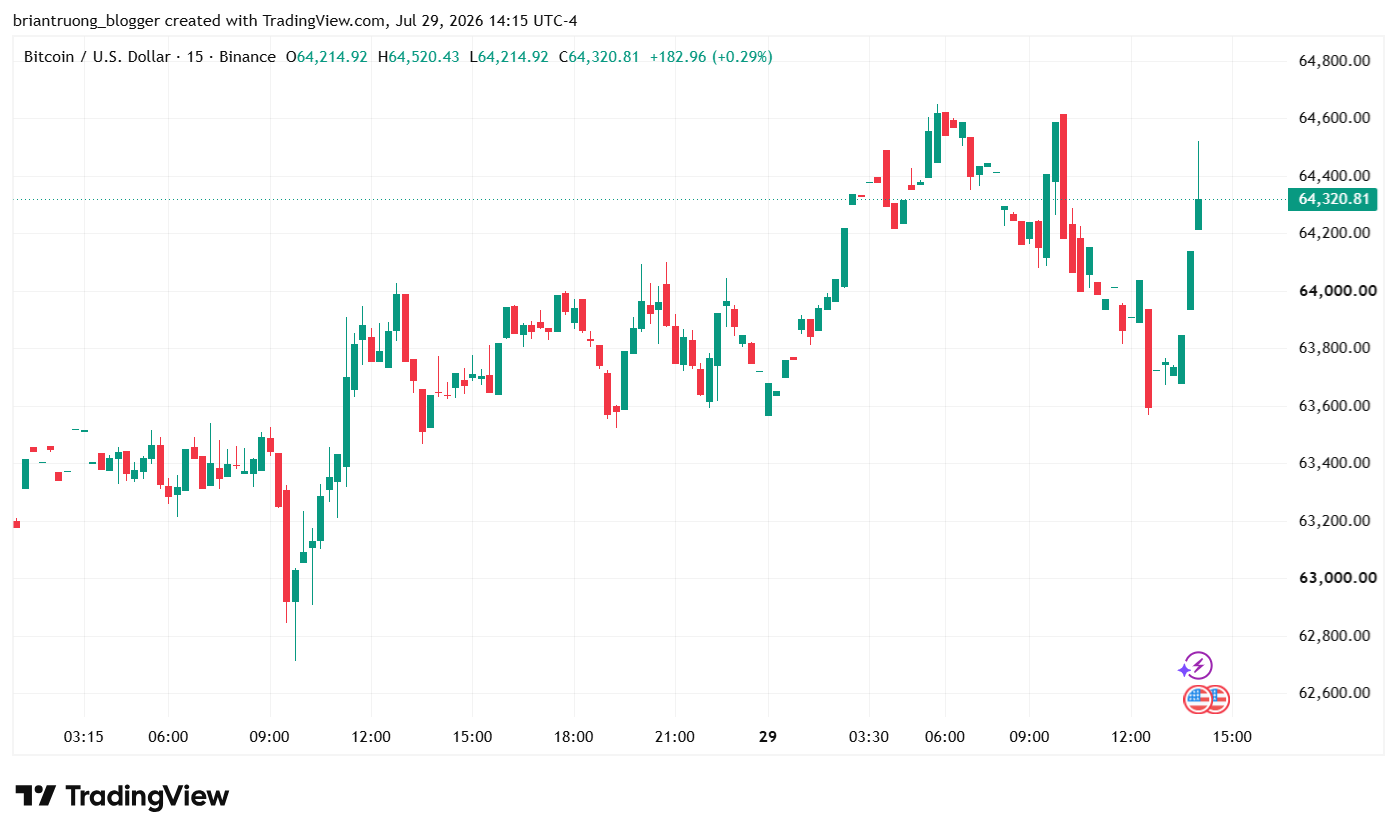
Task: Open the fully visible US flag event marker
Action: pyautogui.click(x=1197, y=699)
